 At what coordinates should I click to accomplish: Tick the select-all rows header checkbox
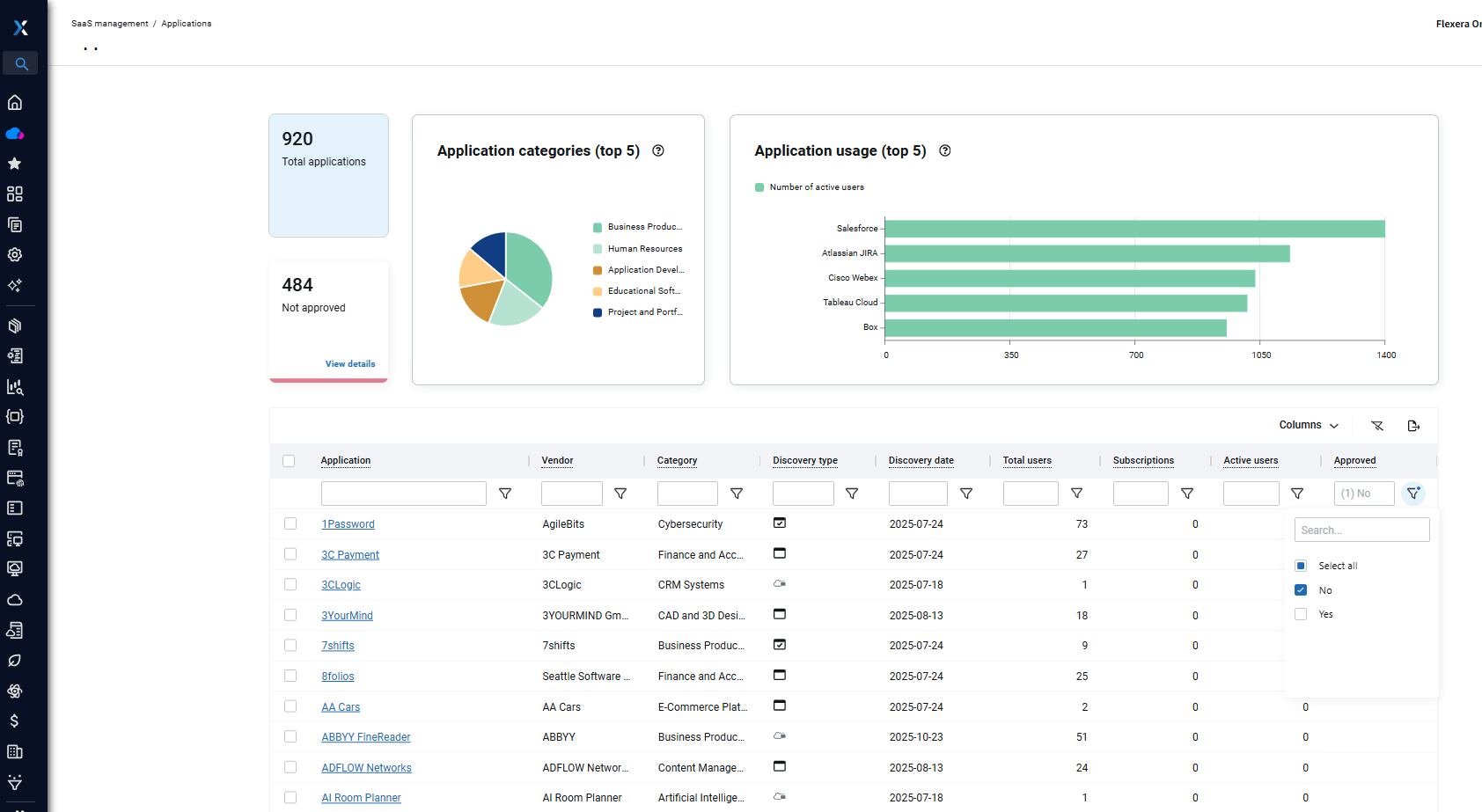click(x=289, y=461)
